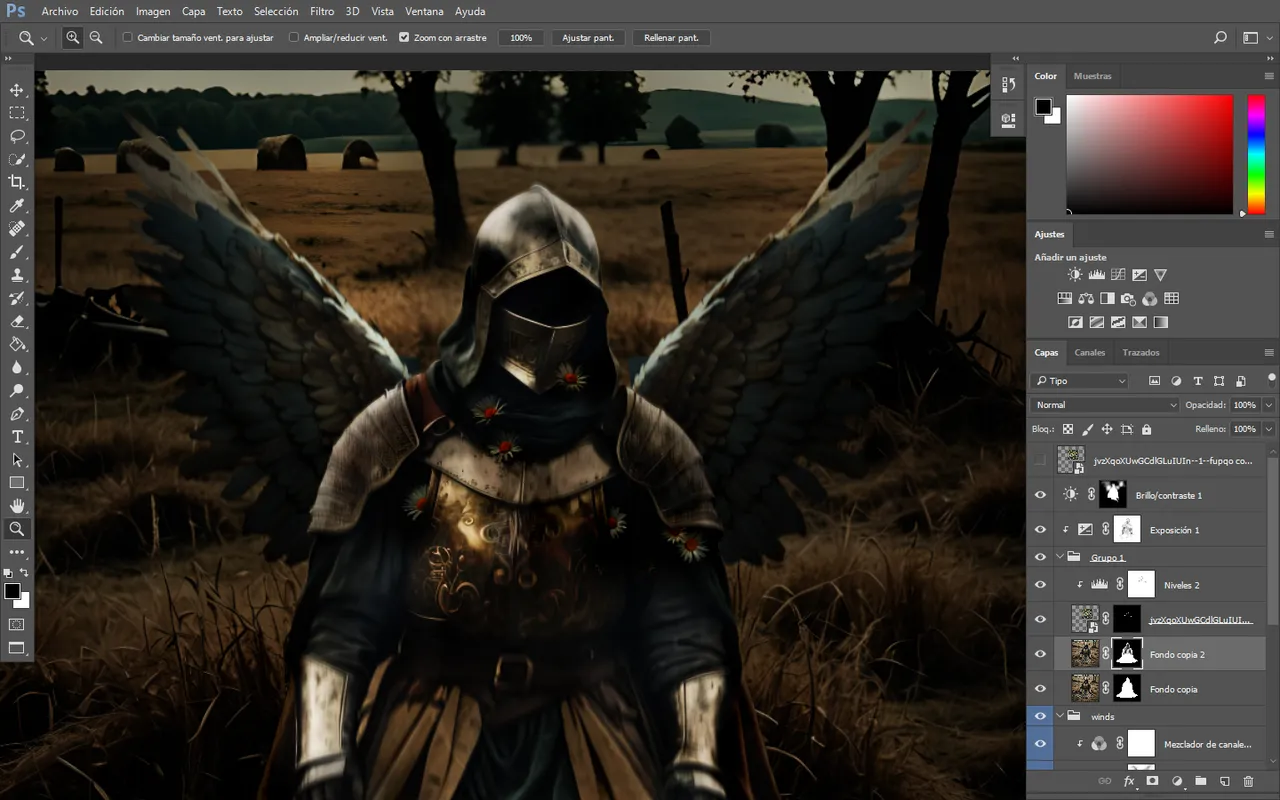Select the Eyedropper tool
Viewport: 1280px width, 800px height.
pyautogui.click(x=17, y=206)
